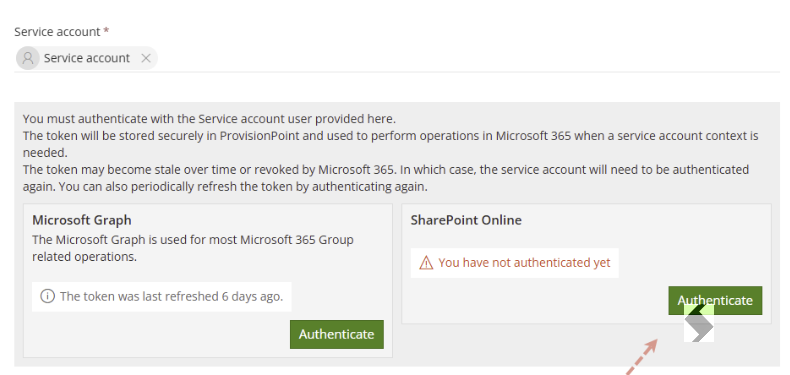790x375 pixels.
Task: Click 'You must authenticate with the Service account' text
Action: [210, 119]
